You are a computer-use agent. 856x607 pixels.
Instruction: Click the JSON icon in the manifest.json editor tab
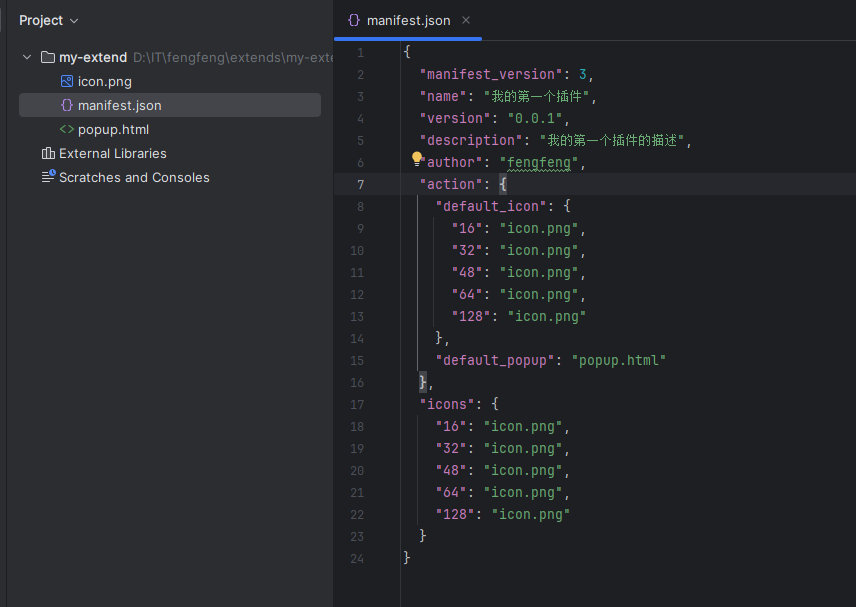(x=353, y=20)
